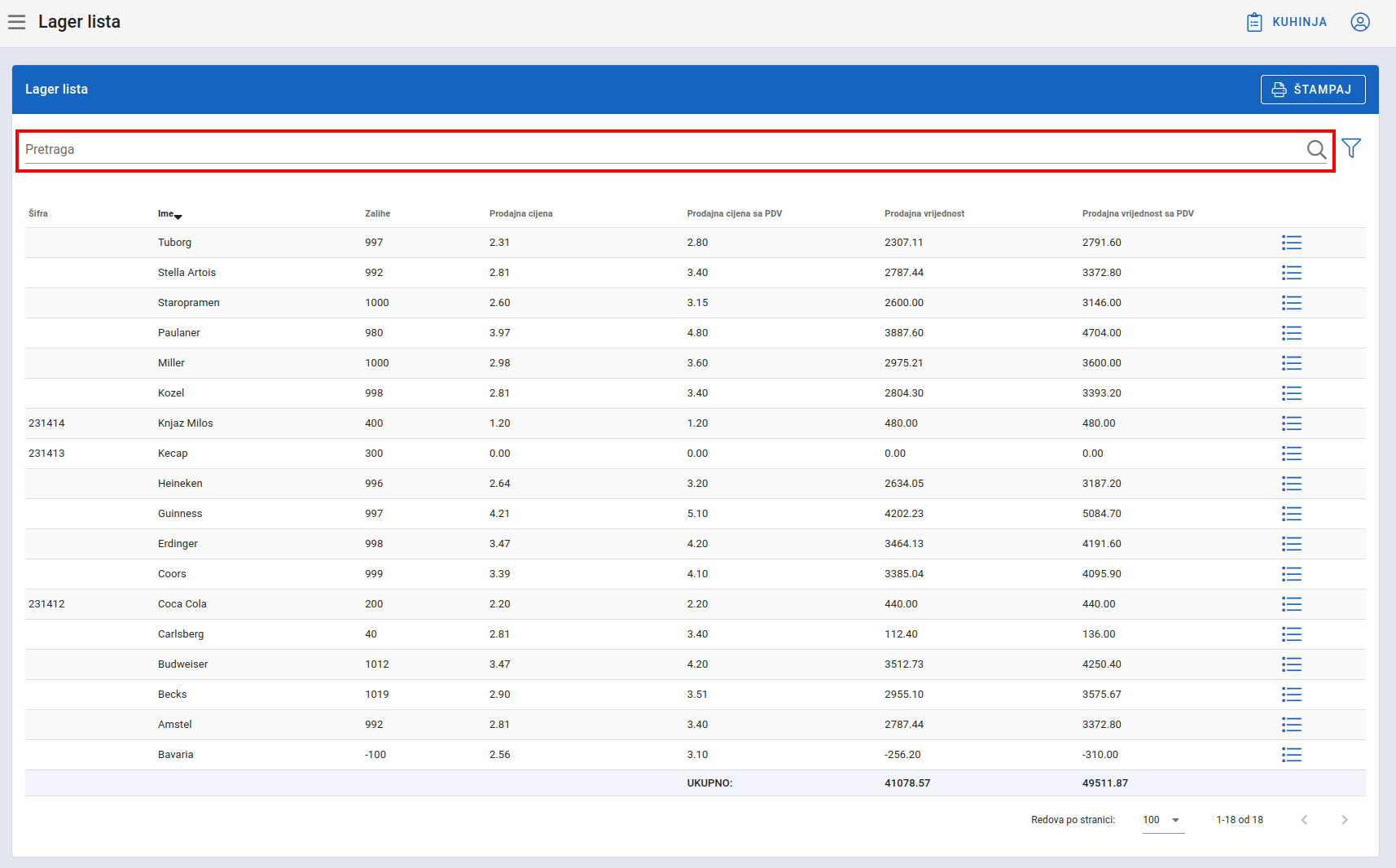The width and height of the screenshot is (1396, 868).
Task: Click the Guinness name cell
Action: (180, 514)
